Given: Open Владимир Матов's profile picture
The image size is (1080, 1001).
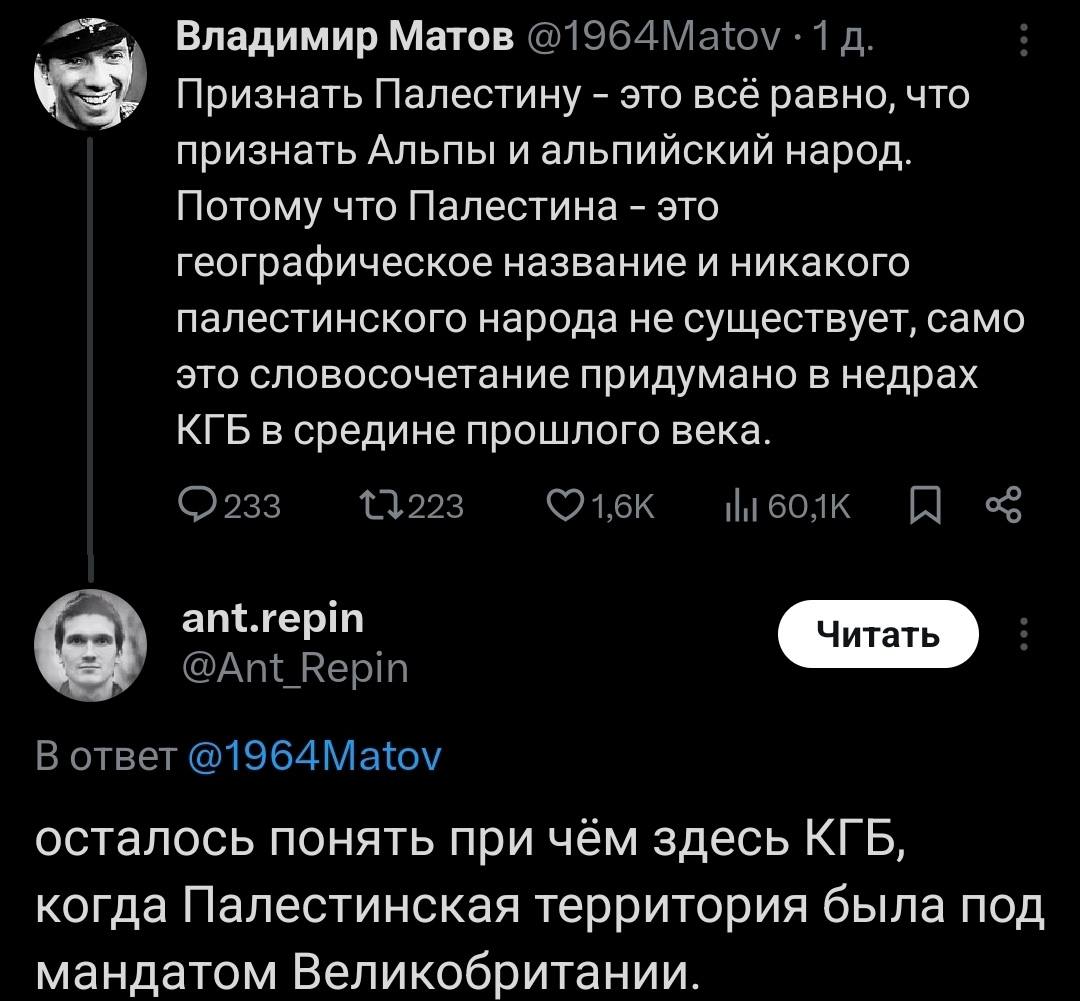Looking at the screenshot, I should coord(90,78).
